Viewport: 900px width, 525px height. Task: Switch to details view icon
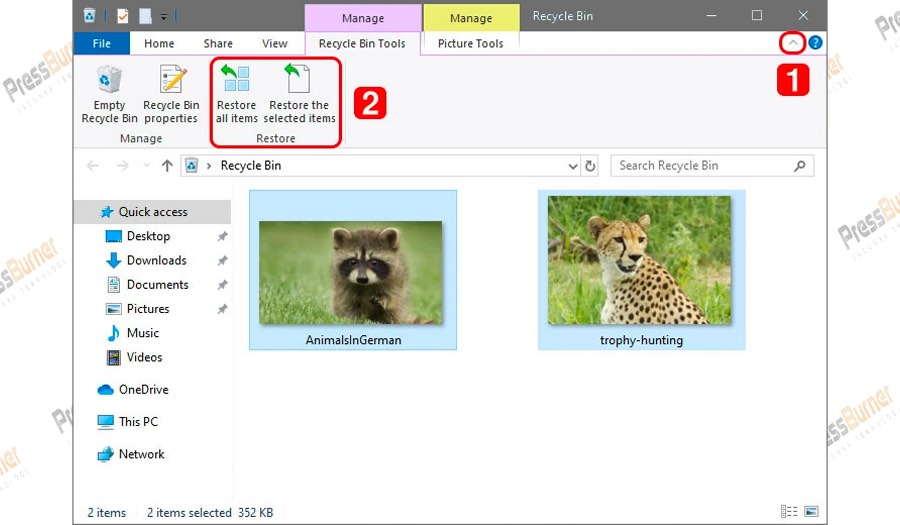(x=791, y=512)
